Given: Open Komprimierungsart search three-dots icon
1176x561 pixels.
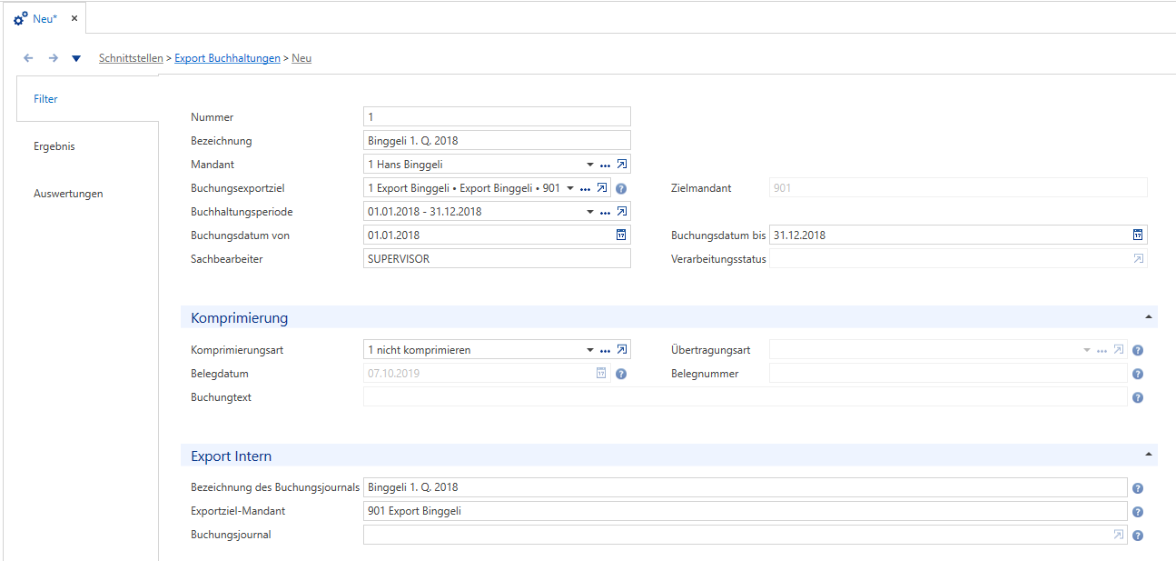Looking at the screenshot, I should [x=604, y=350].
